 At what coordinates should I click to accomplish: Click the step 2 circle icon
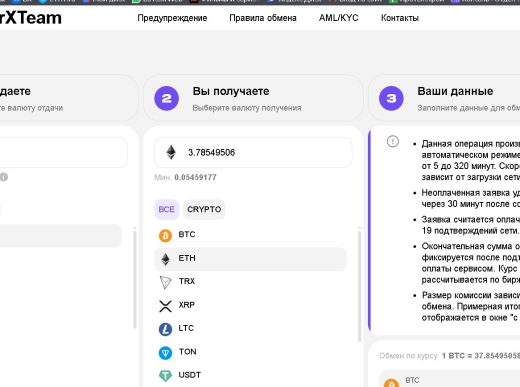tap(166, 98)
